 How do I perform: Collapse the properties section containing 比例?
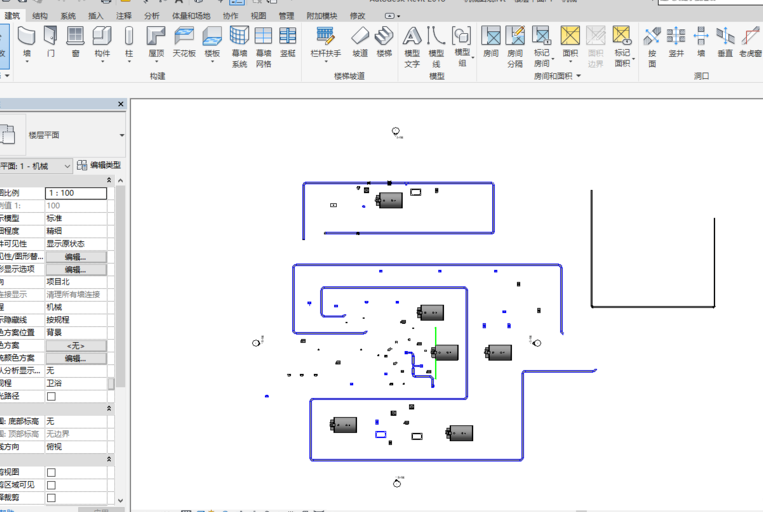109,180
